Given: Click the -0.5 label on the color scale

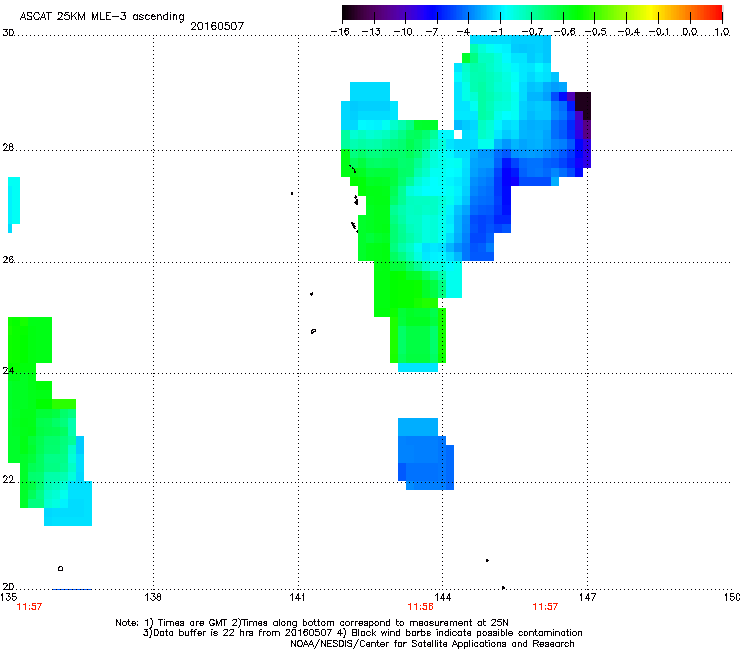Looking at the screenshot, I should pos(596,32).
